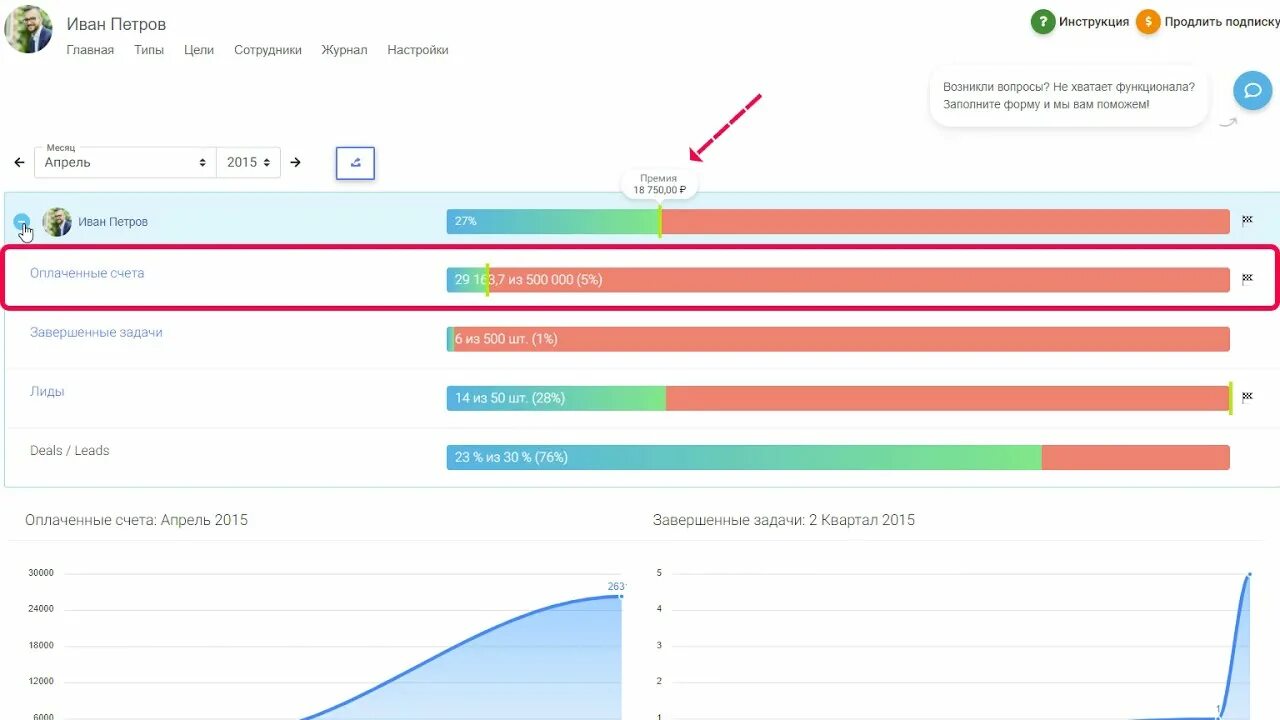
Task: Click the Премия 18 750,00 ₽ marker tooltip
Action: coord(660,184)
